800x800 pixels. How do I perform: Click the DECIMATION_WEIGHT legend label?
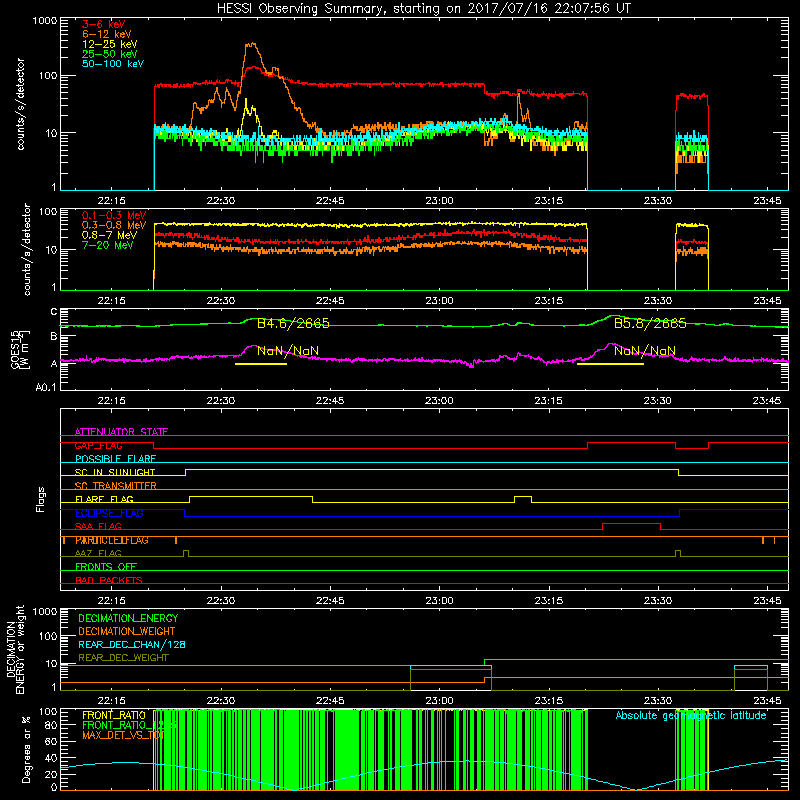coord(127,632)
